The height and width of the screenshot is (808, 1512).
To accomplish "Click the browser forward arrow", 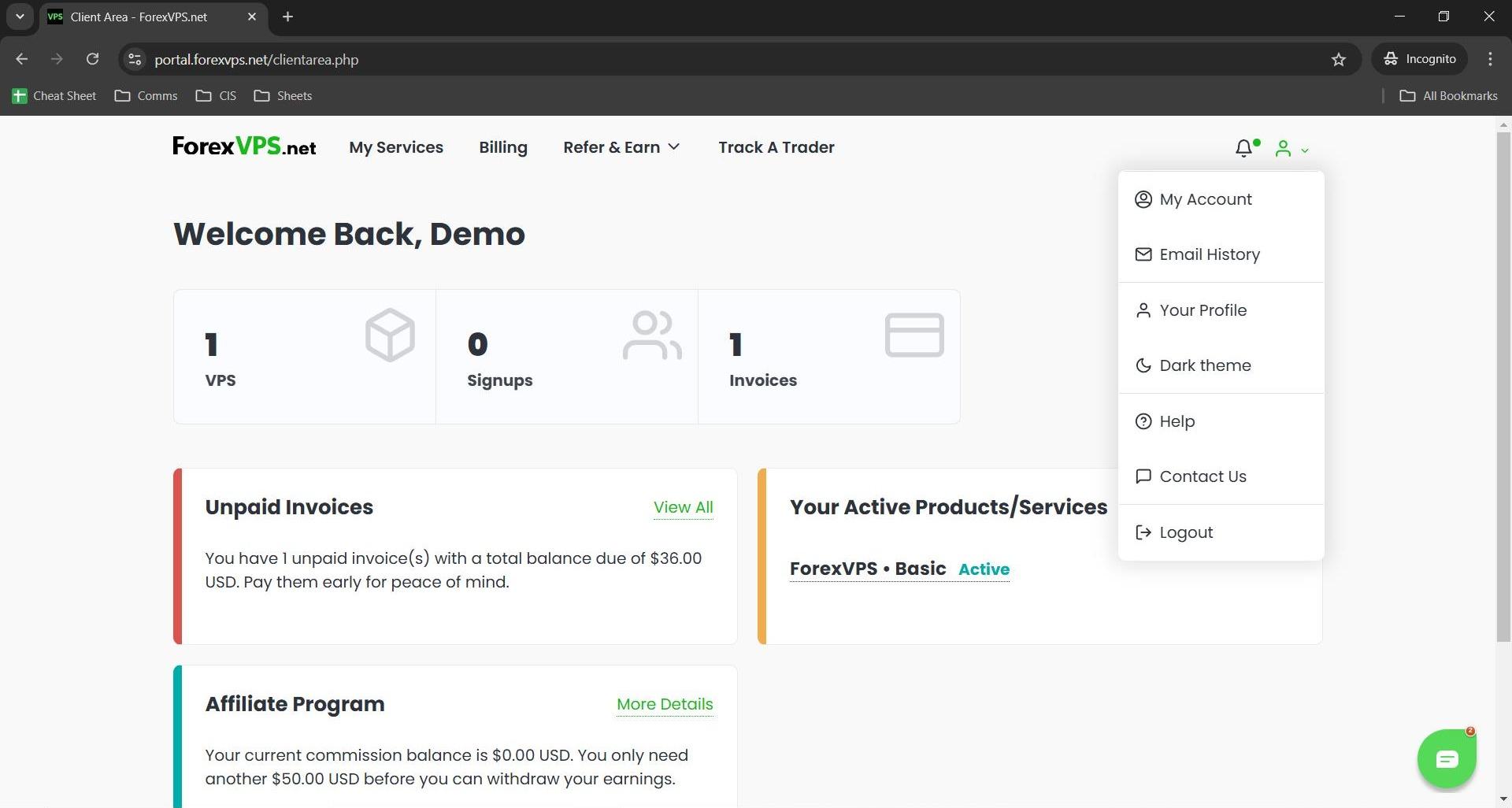I will pos(57,59).
